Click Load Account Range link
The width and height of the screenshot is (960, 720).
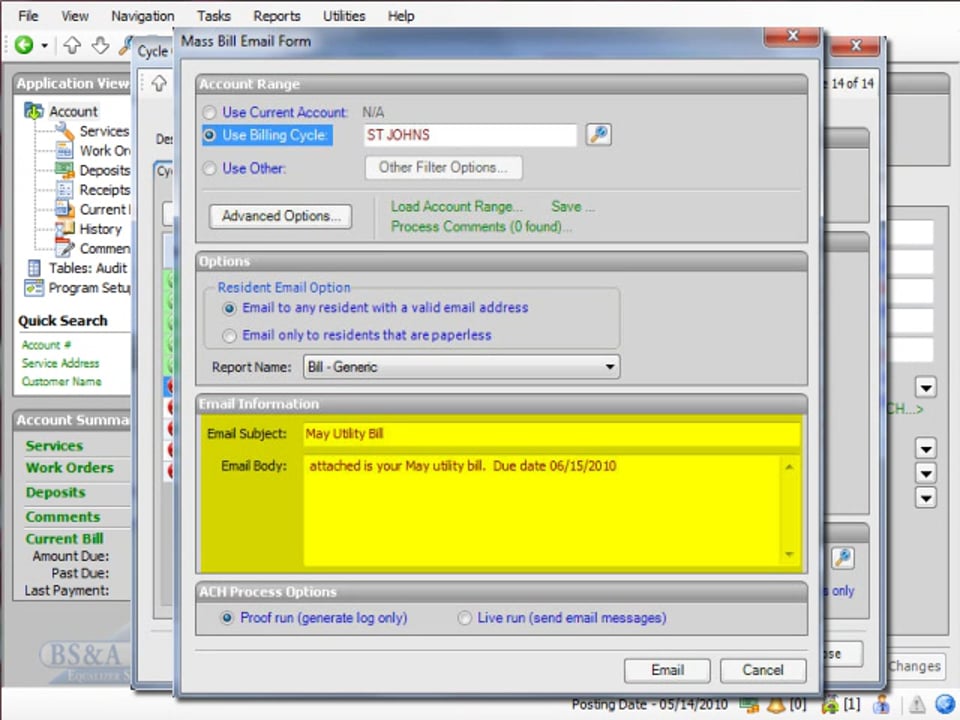(x=457, y=207)
